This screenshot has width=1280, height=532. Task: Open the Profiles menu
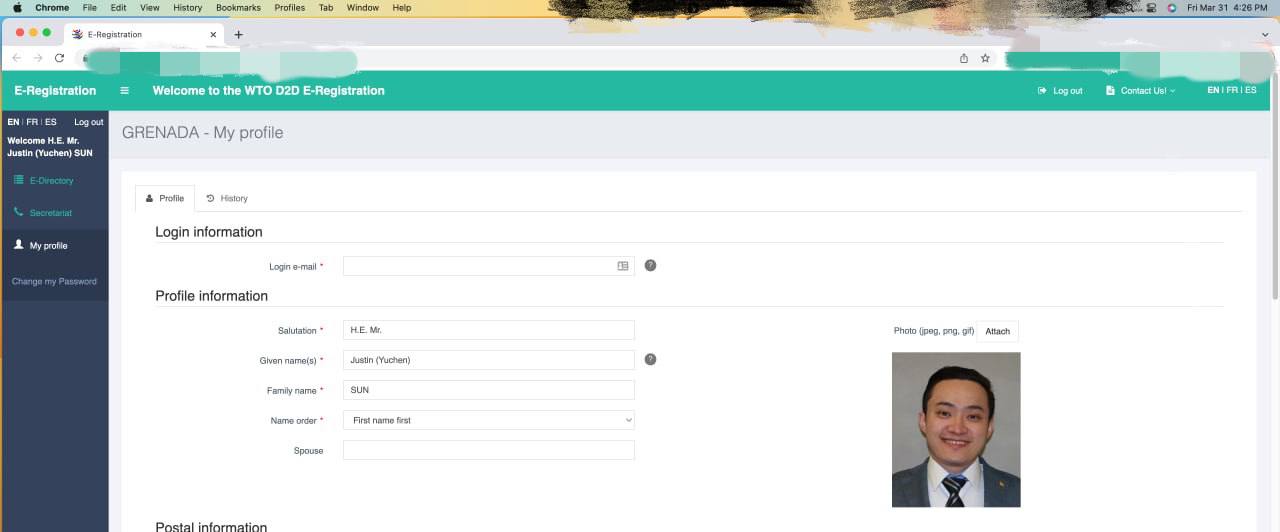point(289,7)
